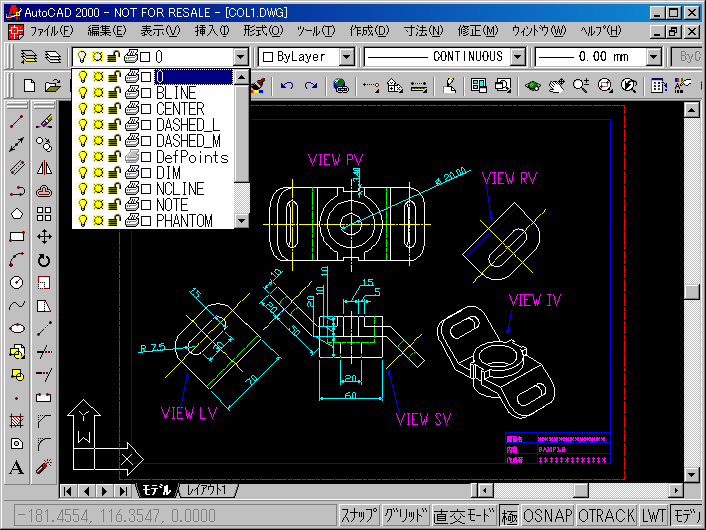Select the Explode tool
This screenshot has height=530, width=706.
[44, 467]
